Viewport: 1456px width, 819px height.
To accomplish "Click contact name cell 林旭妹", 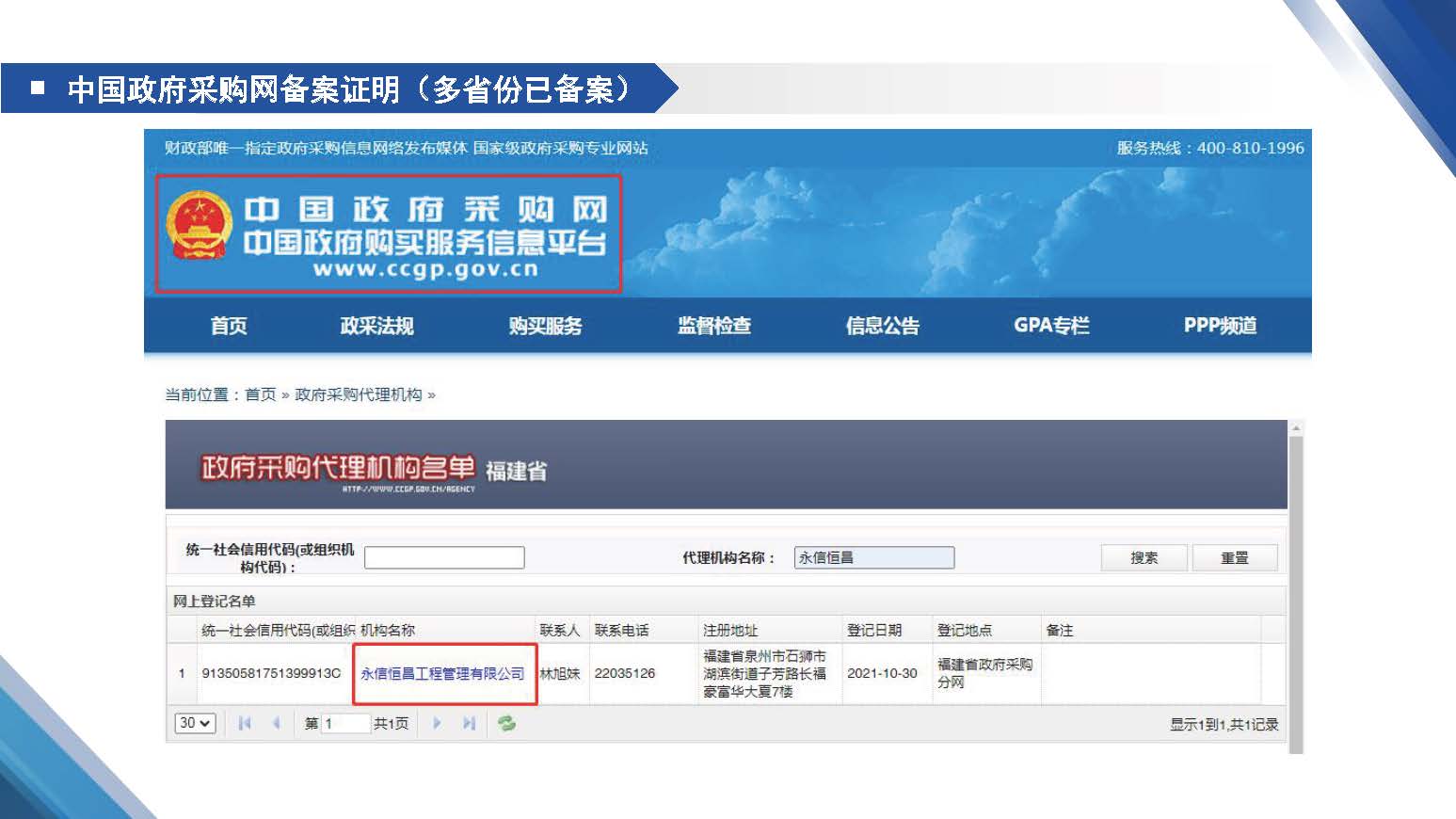I will point(559,673).
